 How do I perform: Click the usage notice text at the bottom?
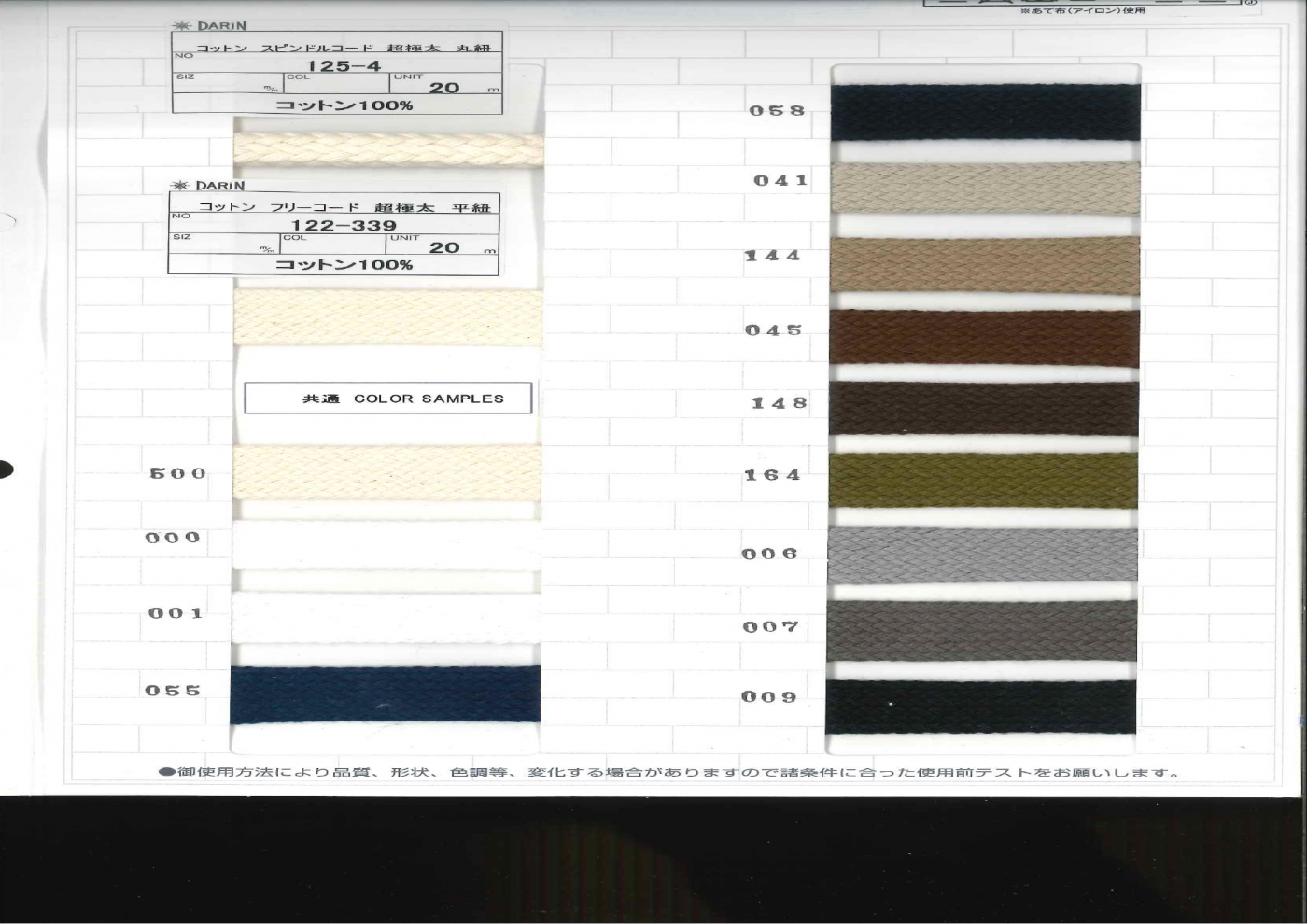tap(668, 773)
